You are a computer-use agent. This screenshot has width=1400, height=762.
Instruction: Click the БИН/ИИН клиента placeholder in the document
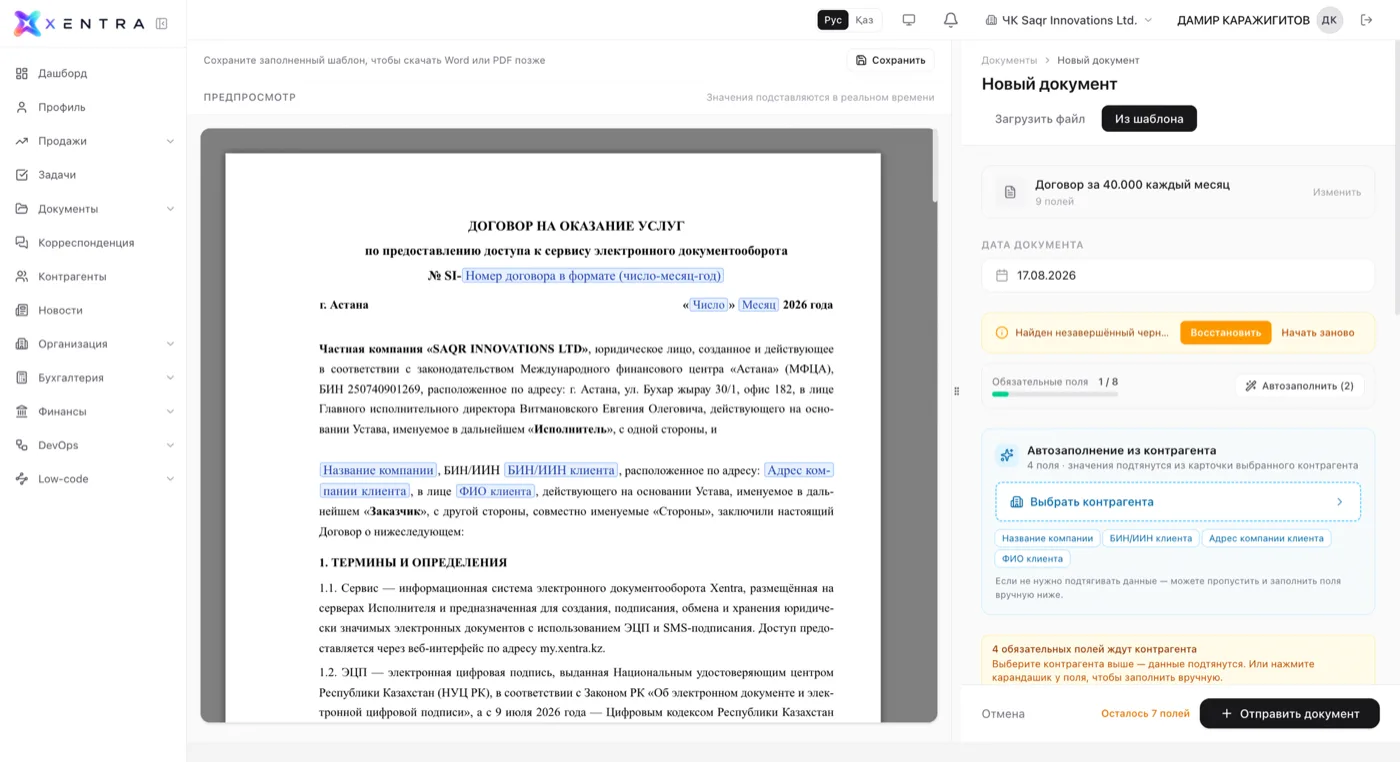561,470
